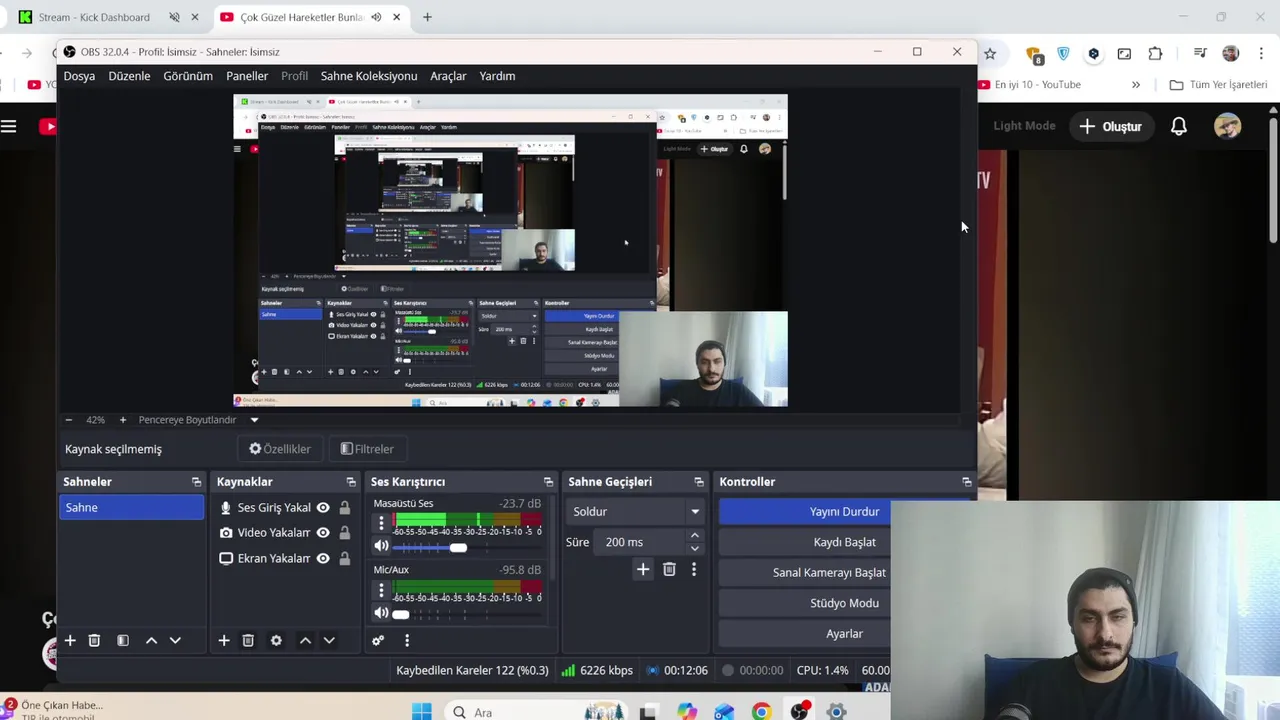Expand hidden bookmarks chevron in browser

point(1136,85)
